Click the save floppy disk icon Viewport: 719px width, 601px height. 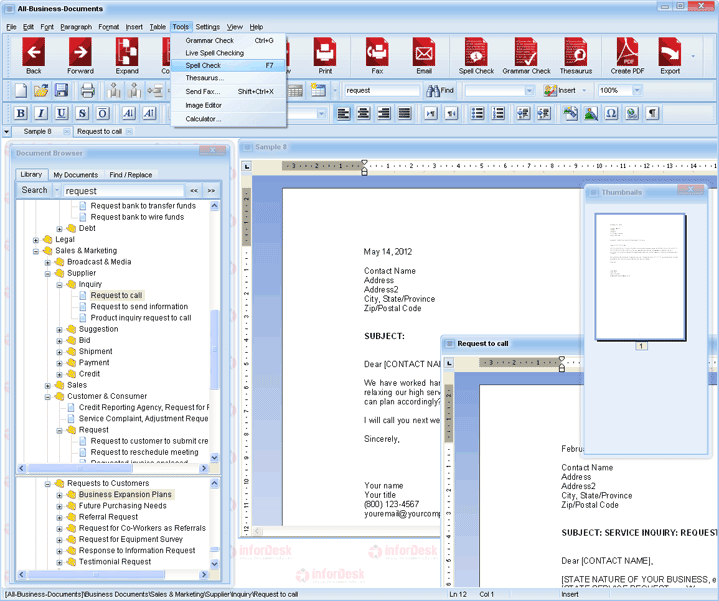(61, 90)
